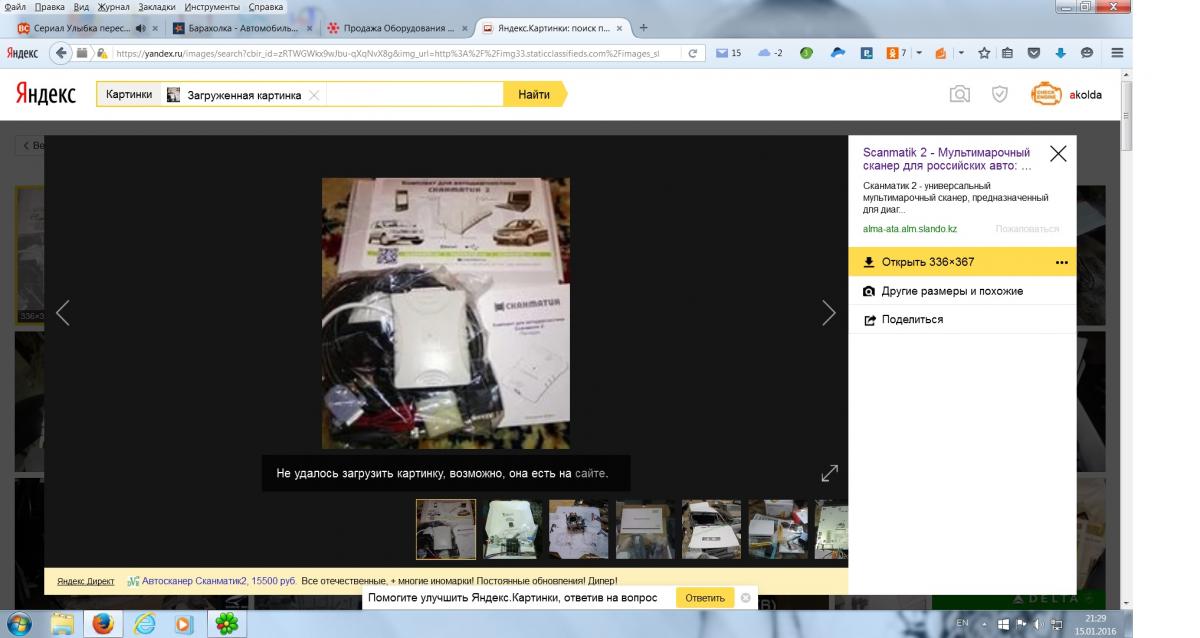This screenshot has height=638, width=1200.
Task: Click Поделиться share option
Action: 962,320
